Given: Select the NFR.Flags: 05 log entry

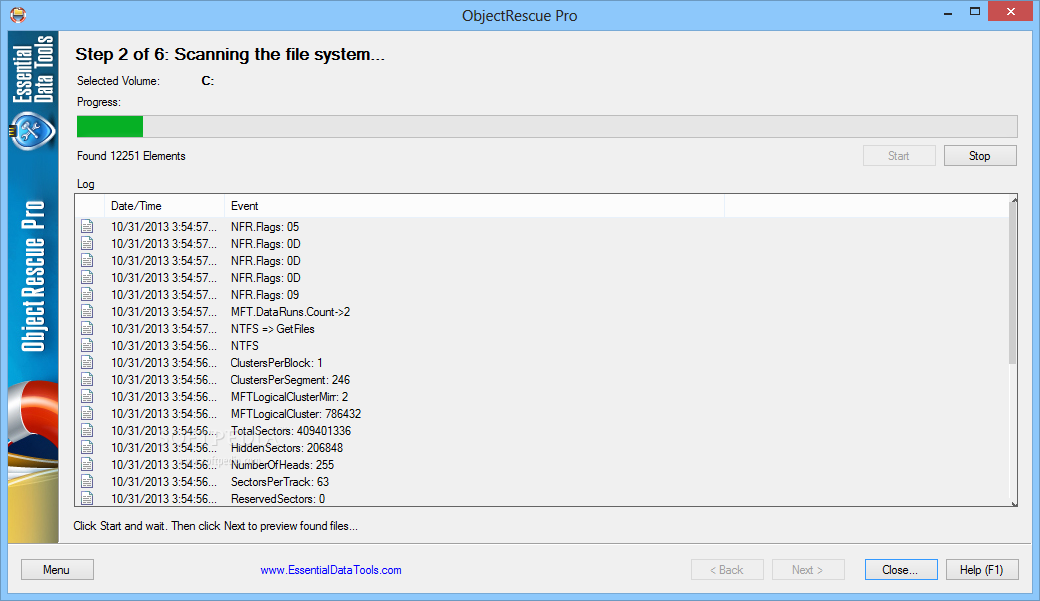Looking at the screenshot, I should (265, 227).
